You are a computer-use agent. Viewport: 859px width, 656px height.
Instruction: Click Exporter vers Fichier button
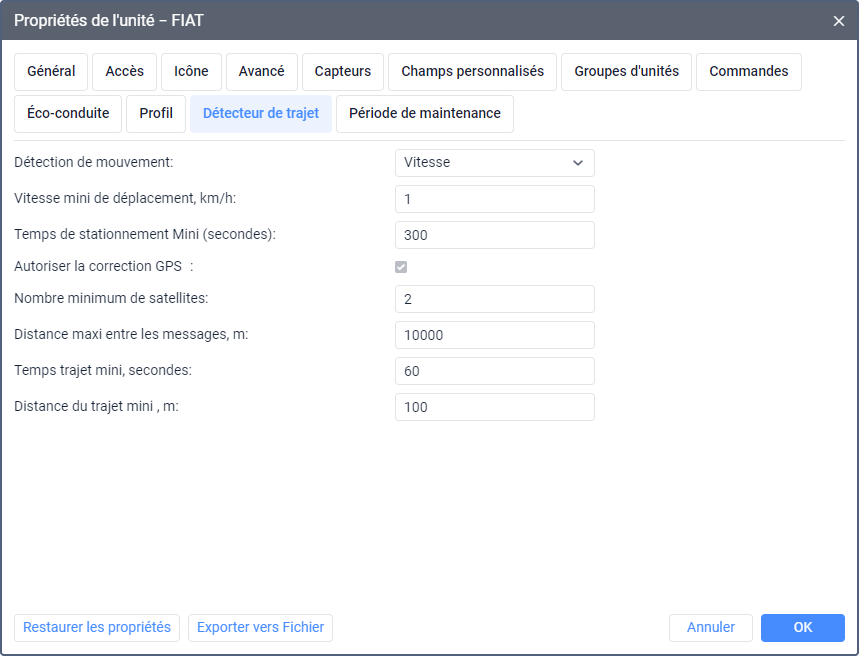[260, 628]
